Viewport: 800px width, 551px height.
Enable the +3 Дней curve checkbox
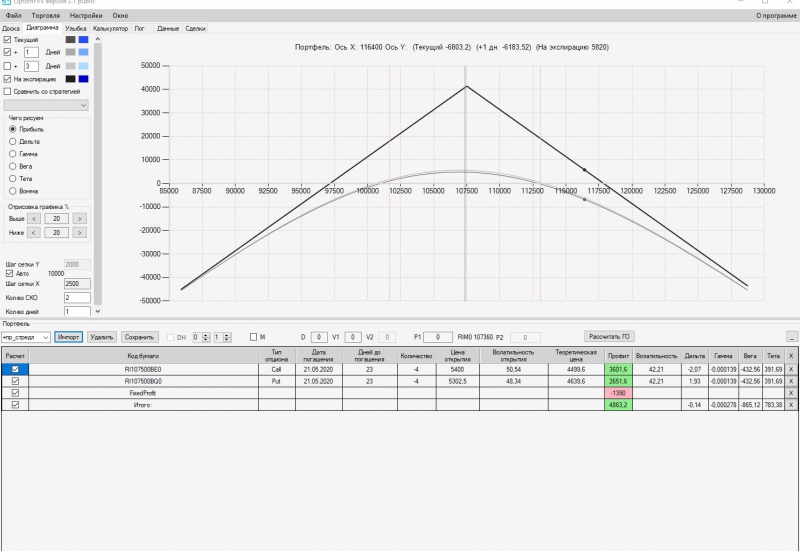[7, 66]
